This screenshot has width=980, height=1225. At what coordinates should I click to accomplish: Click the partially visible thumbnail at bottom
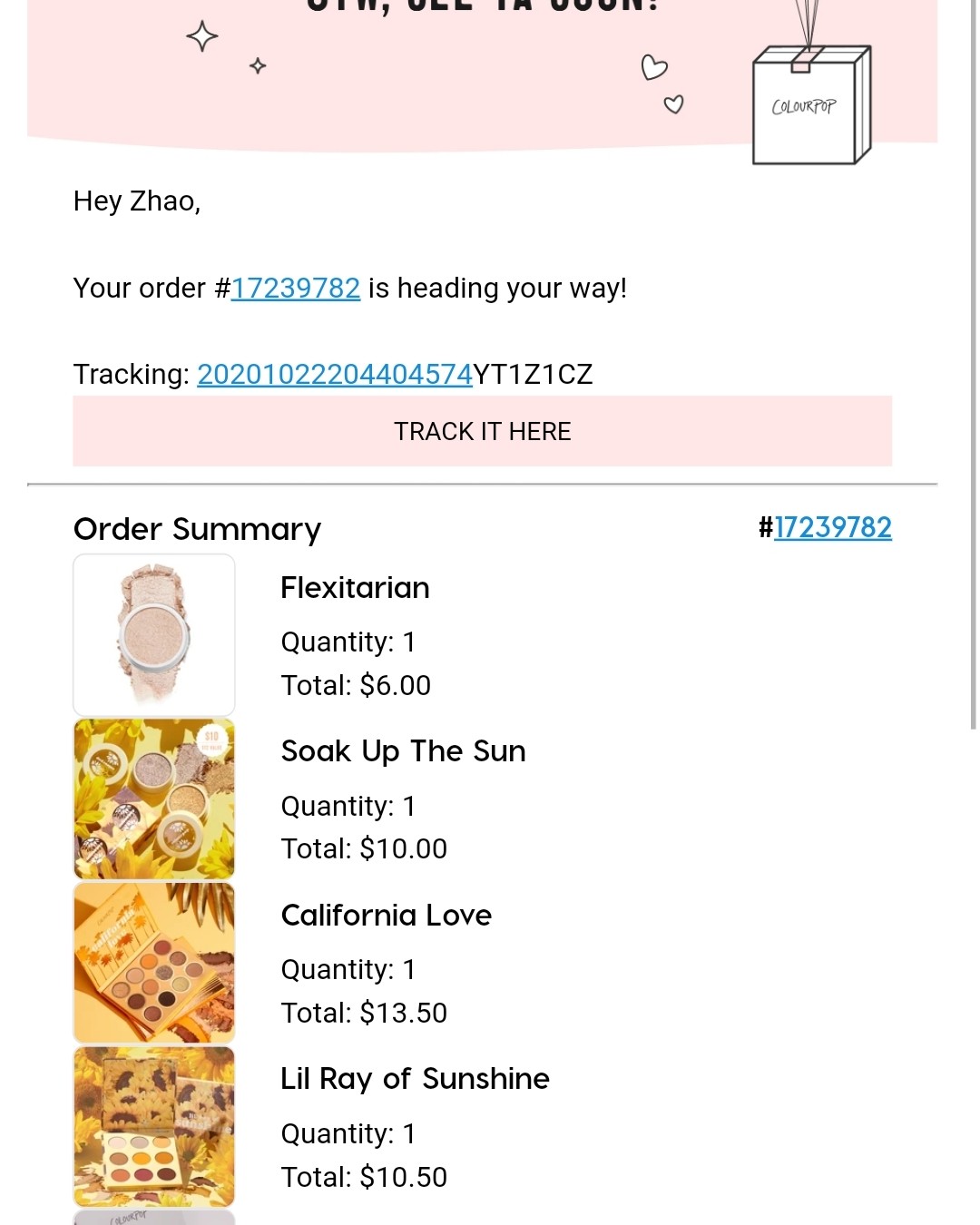(154, 1217)
